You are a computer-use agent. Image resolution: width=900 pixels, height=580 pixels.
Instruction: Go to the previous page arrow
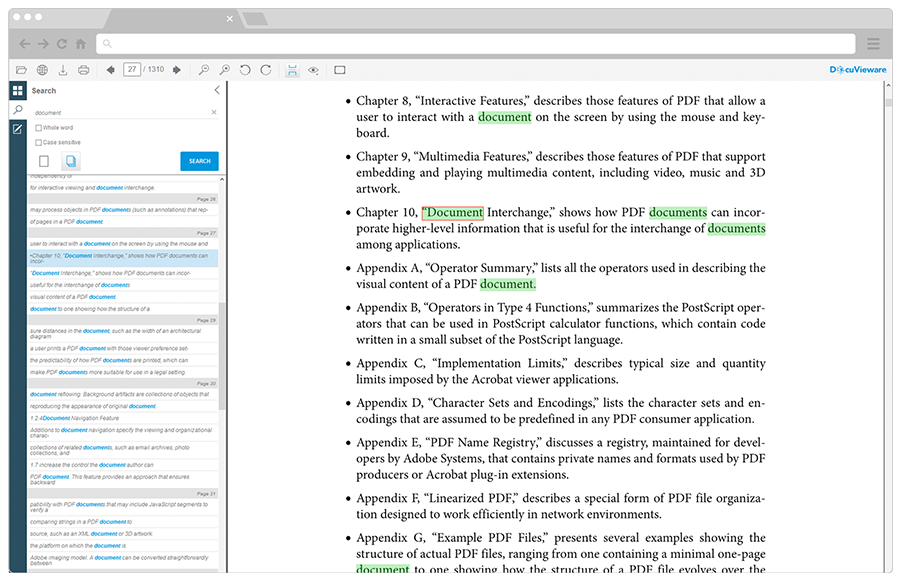point(111,70)
